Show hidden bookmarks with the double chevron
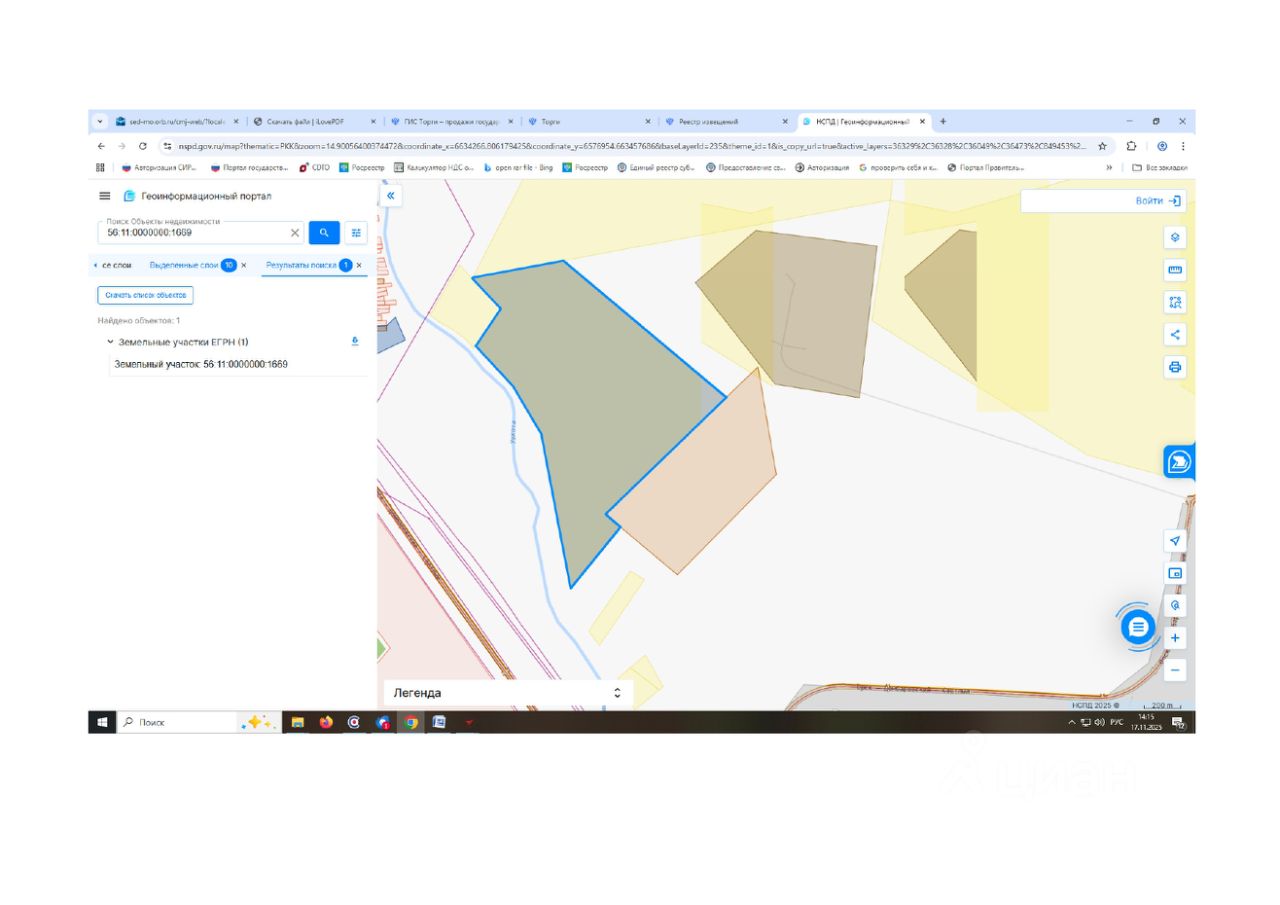The image size is (1280, 905). (1109, 167)
